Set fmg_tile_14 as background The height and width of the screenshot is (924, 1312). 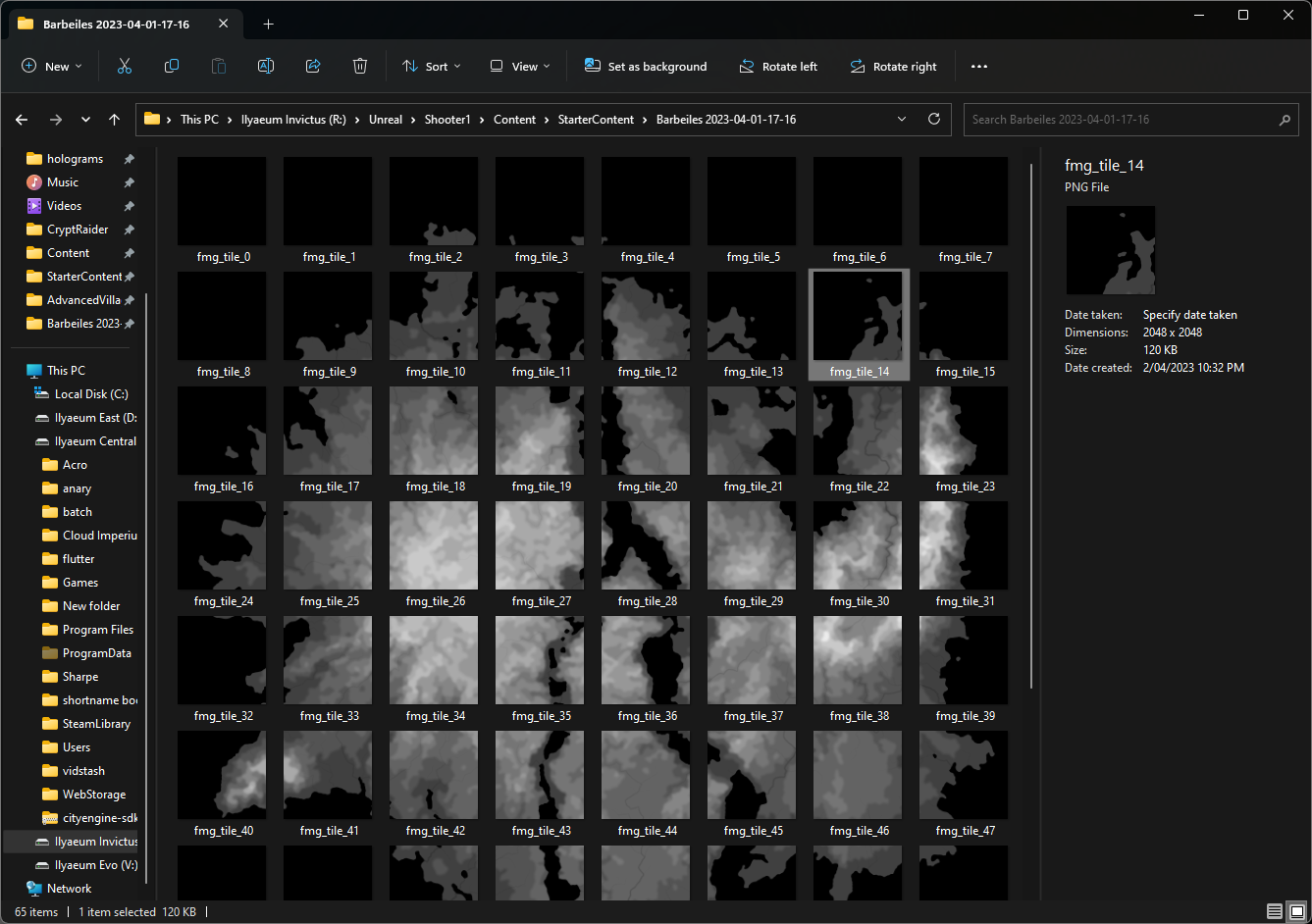tap(645, 66)
